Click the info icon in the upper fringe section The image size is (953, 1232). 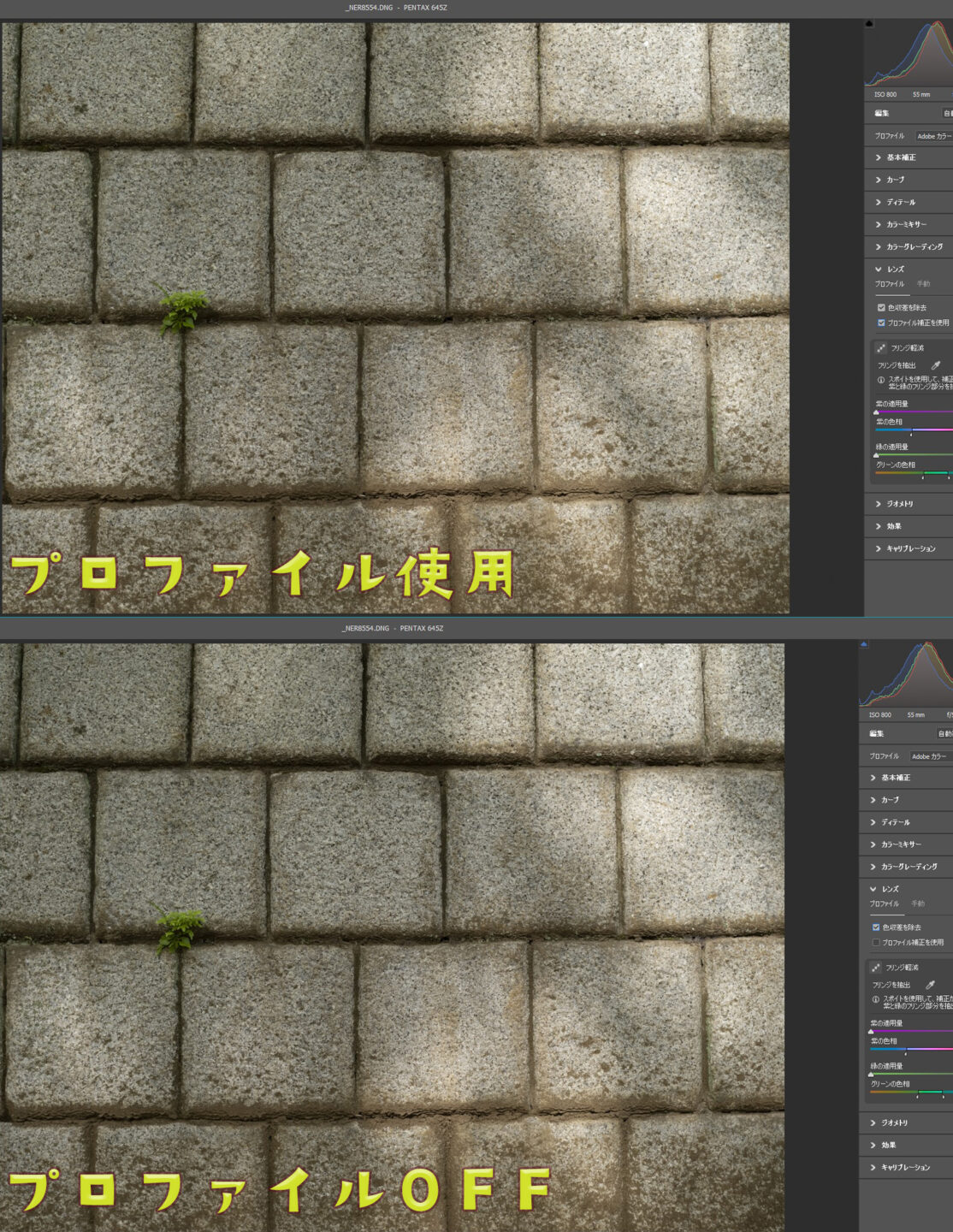tap(880, 380)
